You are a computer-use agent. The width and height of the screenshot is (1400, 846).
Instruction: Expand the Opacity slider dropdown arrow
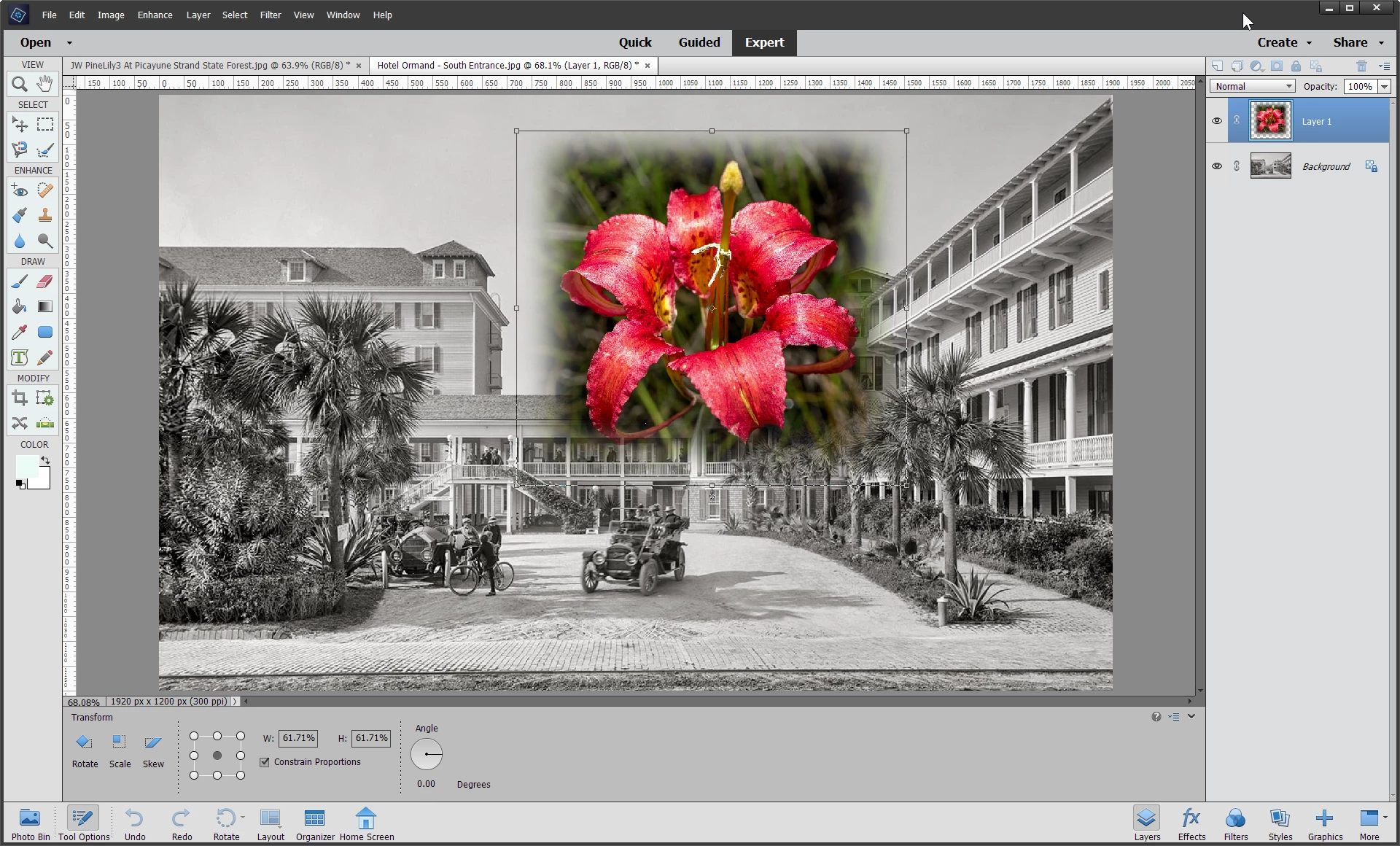(1384, 86)
